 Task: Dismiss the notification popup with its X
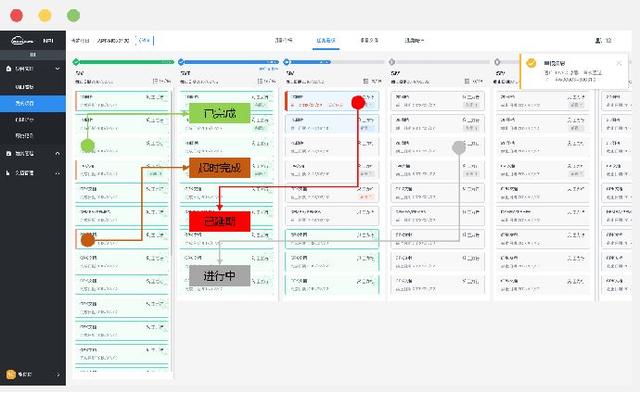[x=619, y=63]
